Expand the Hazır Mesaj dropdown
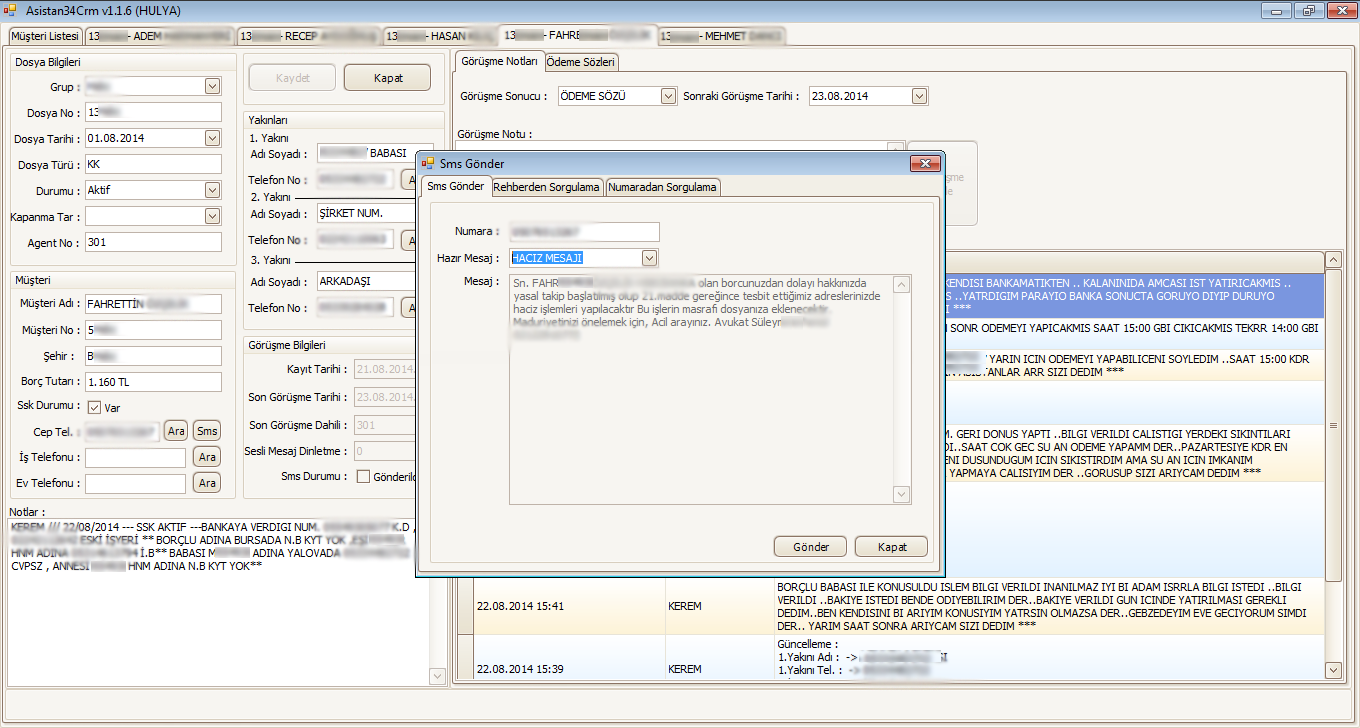This screenshot has width=1360, height=728. click(x=649, y=258)
